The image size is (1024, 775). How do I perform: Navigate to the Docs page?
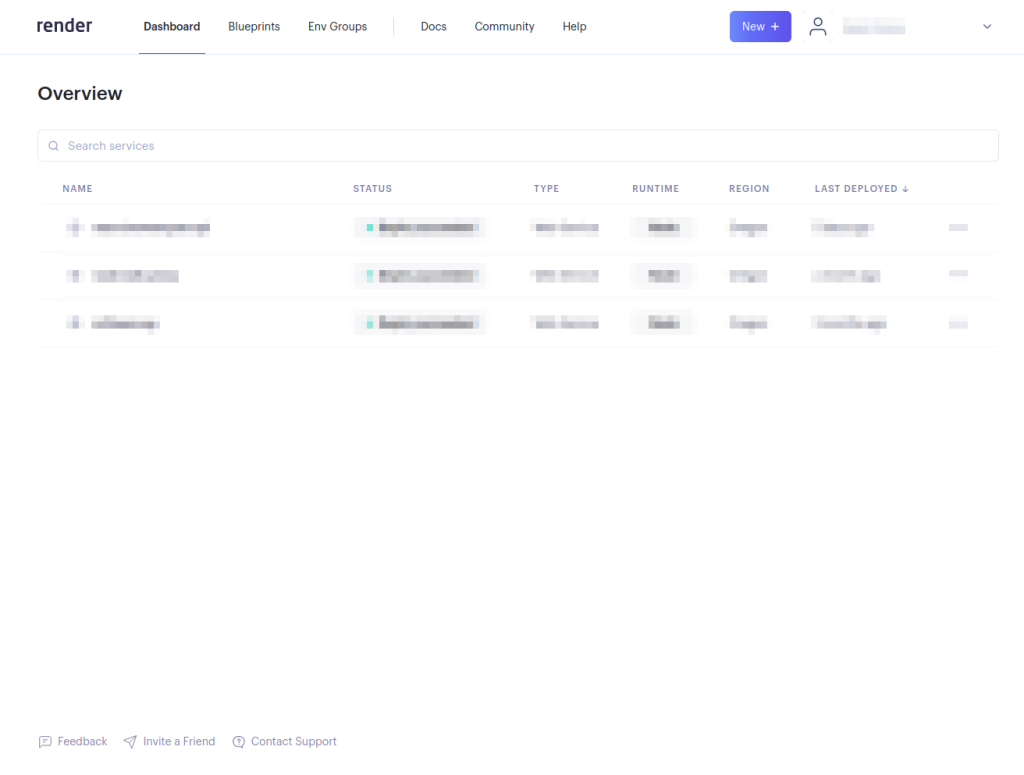[x=433, y=27]
